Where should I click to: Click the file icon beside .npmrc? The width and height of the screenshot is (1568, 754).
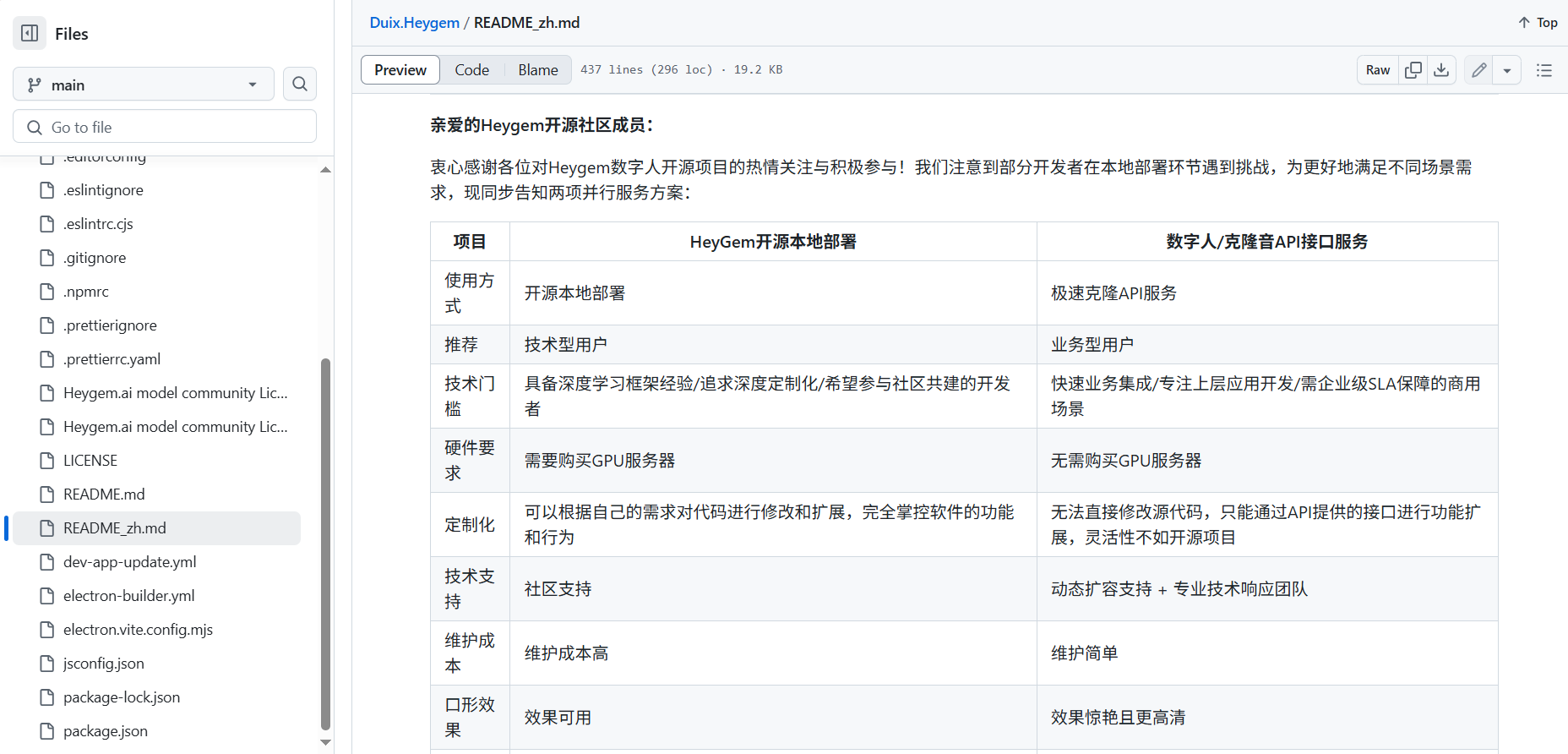point(47,292)
